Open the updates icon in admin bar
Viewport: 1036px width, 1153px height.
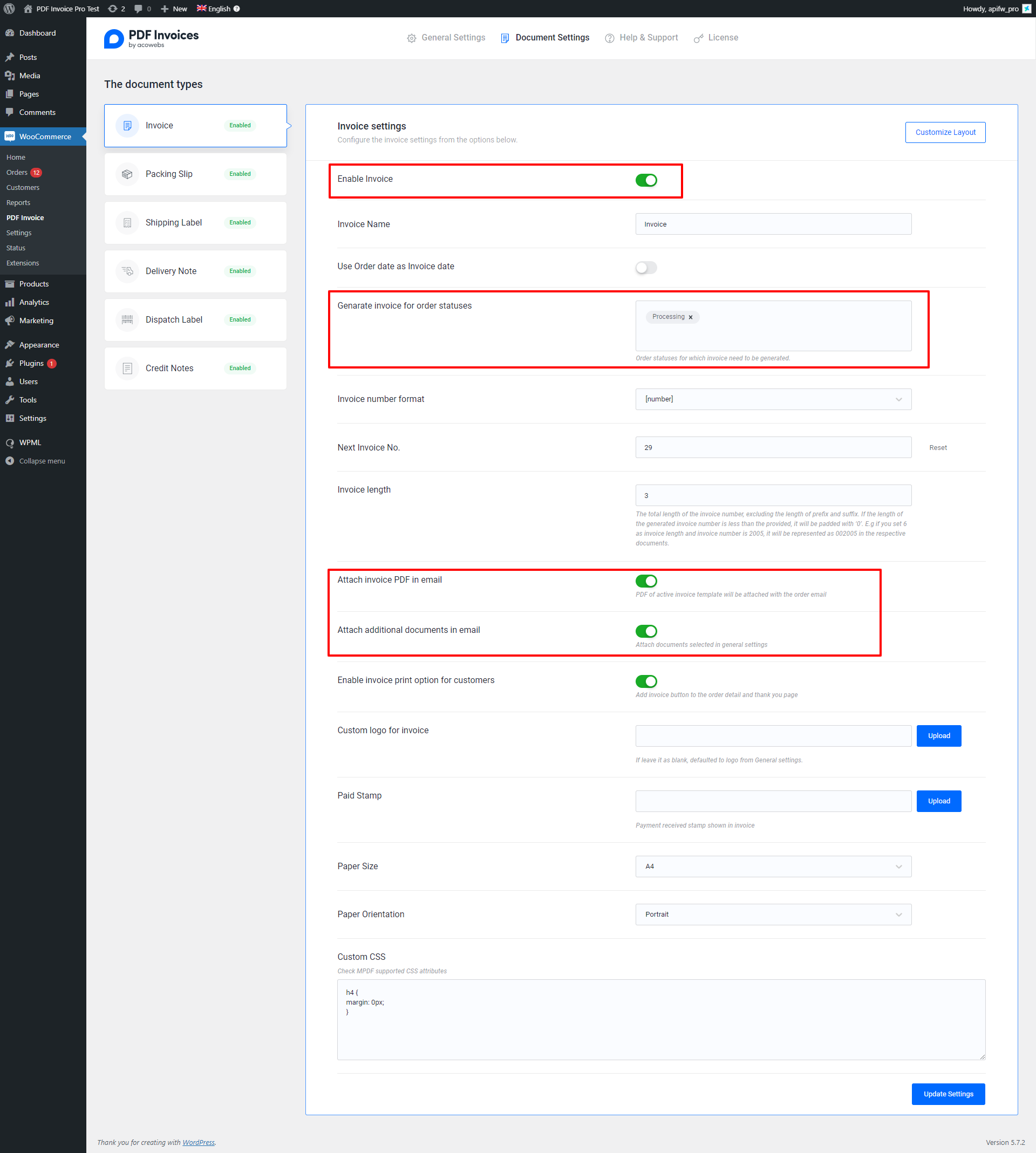click(113, 9)
